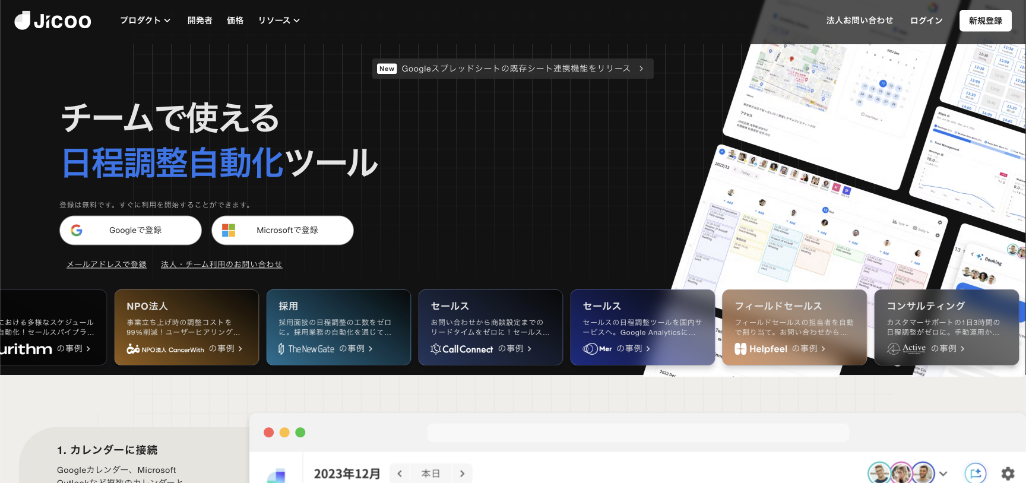Click メールアドレスで登録 link
1026x483 pixels.
coord(106,264)
